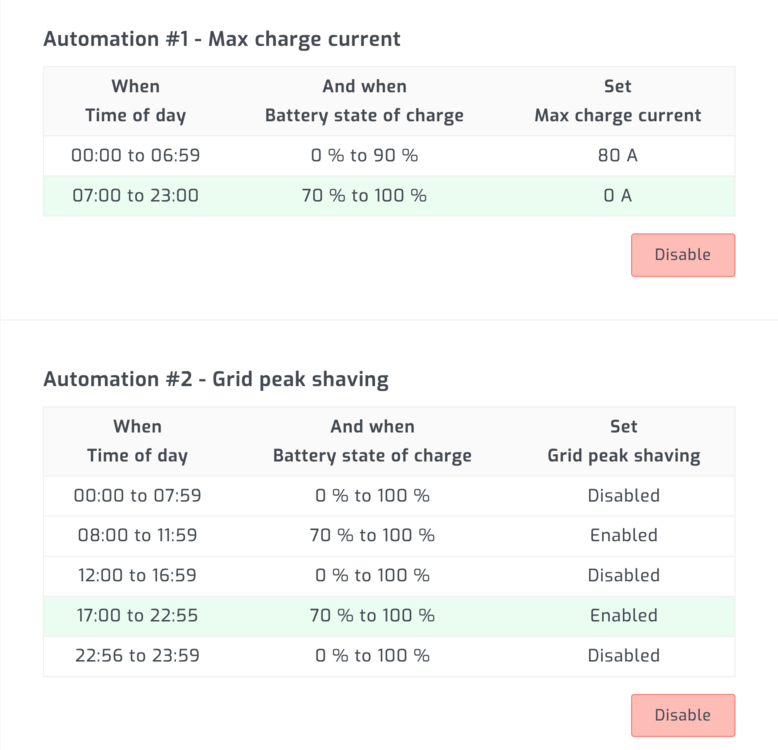
Task: Click the Set Grid peak shaving column header
Action: pyautogui.click(x=623, y=441)
